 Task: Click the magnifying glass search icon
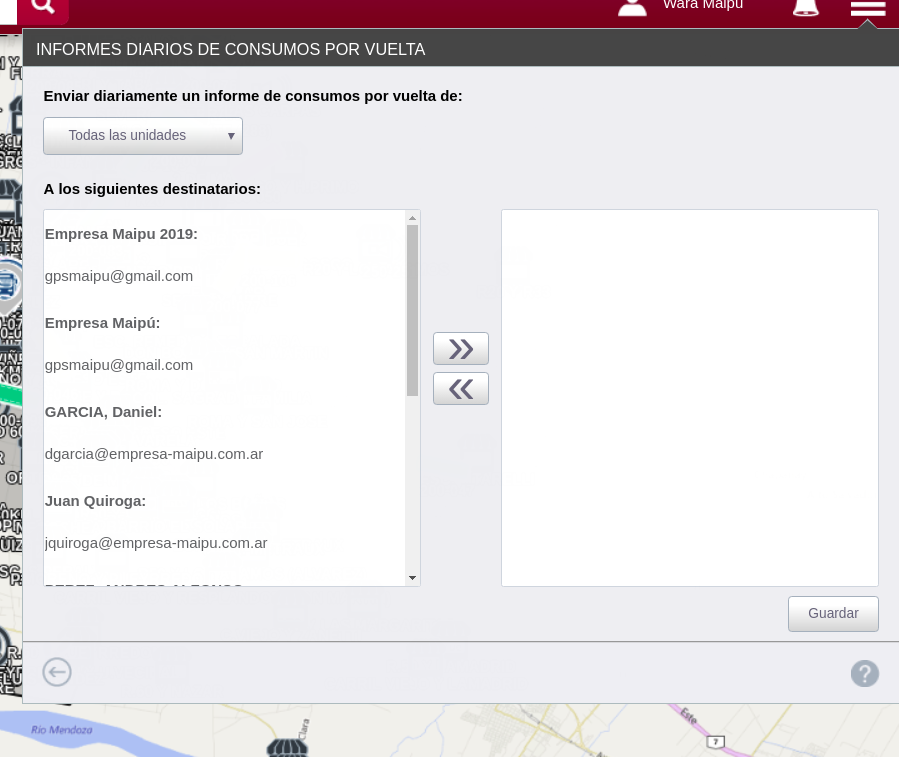43,7
